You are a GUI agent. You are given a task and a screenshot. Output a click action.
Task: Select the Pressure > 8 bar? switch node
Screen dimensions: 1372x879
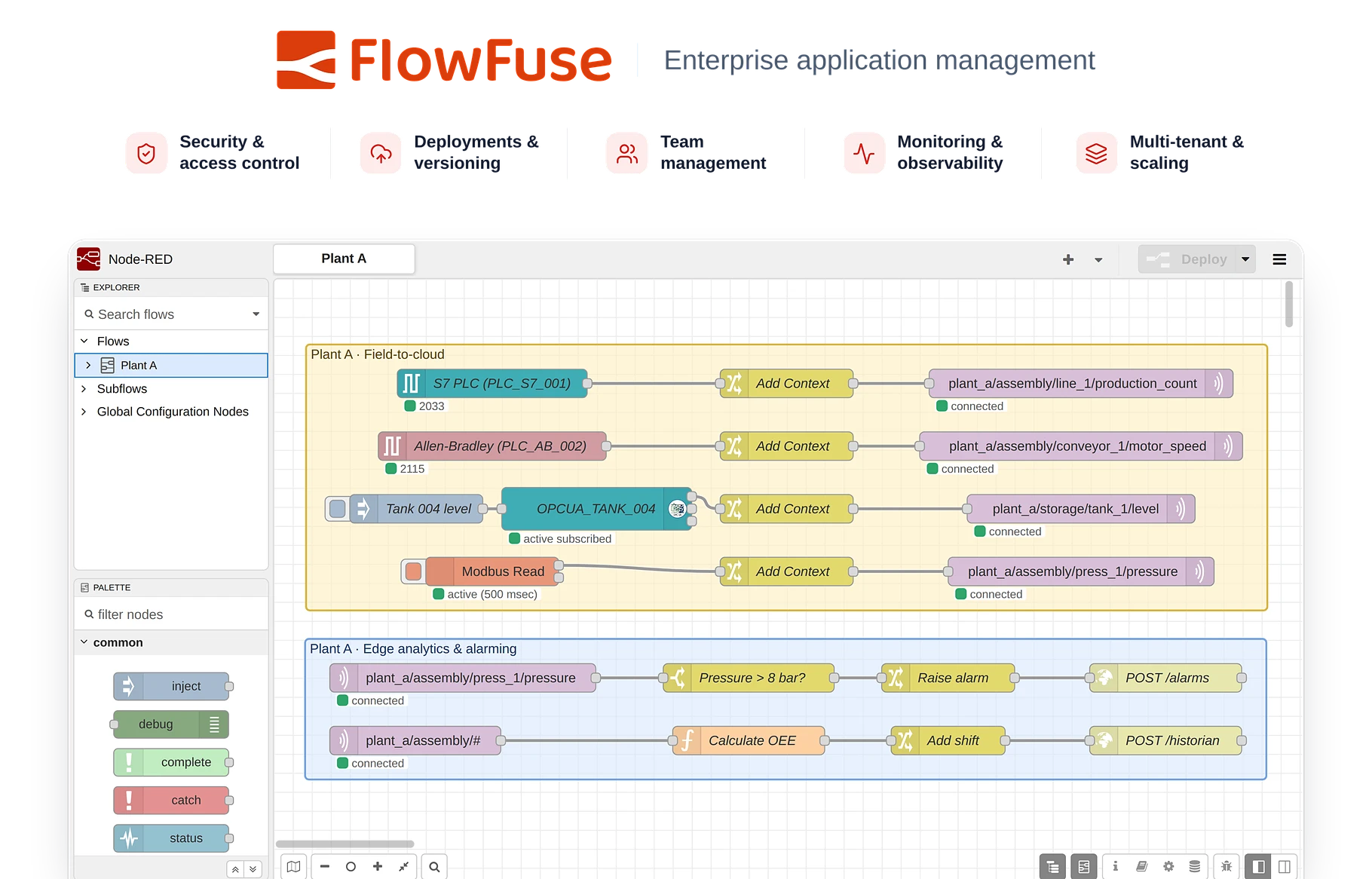[749, 678]
